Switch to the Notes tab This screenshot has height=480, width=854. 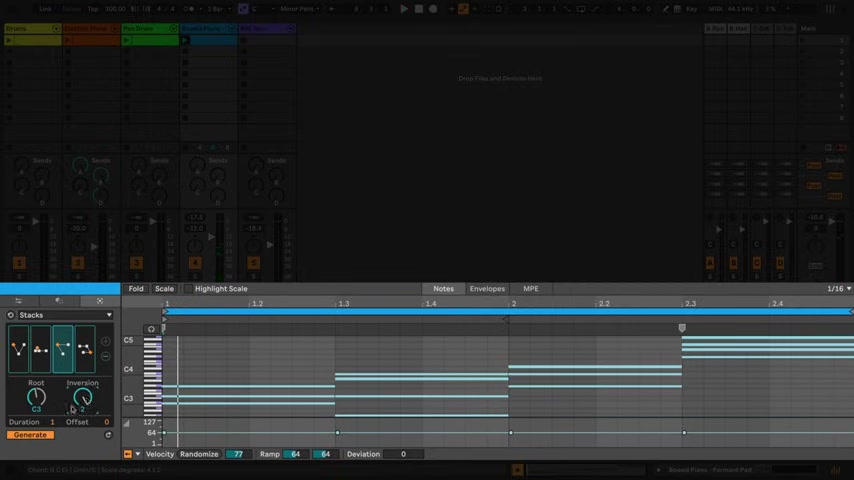443,289
